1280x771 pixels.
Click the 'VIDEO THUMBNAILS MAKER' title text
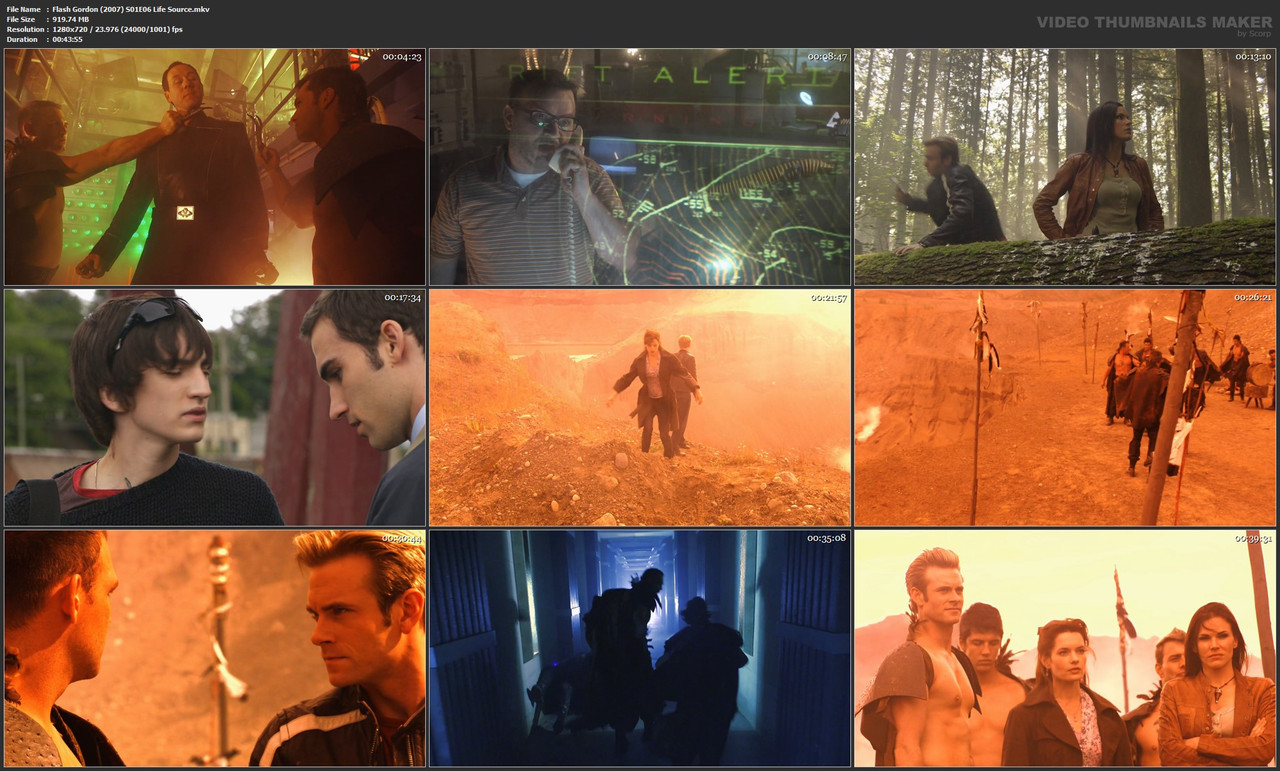click(x=1154, y=21)
